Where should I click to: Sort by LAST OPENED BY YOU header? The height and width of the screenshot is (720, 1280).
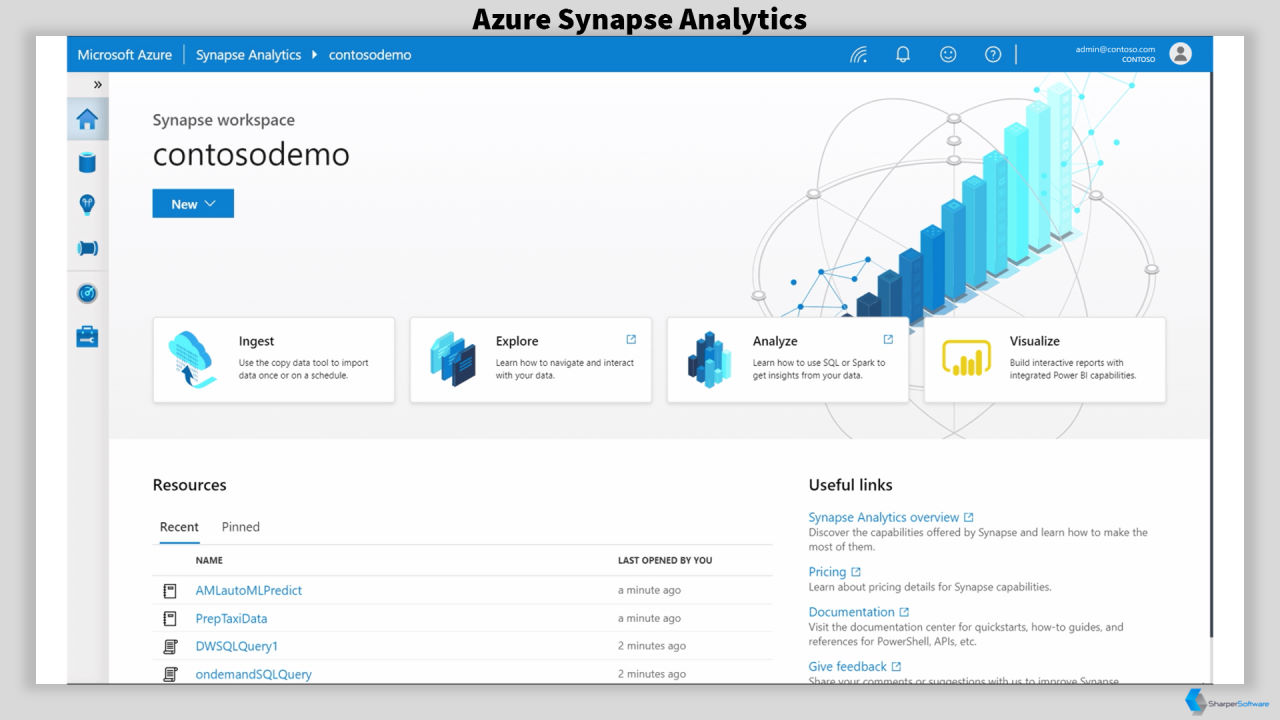coord(665,560)
